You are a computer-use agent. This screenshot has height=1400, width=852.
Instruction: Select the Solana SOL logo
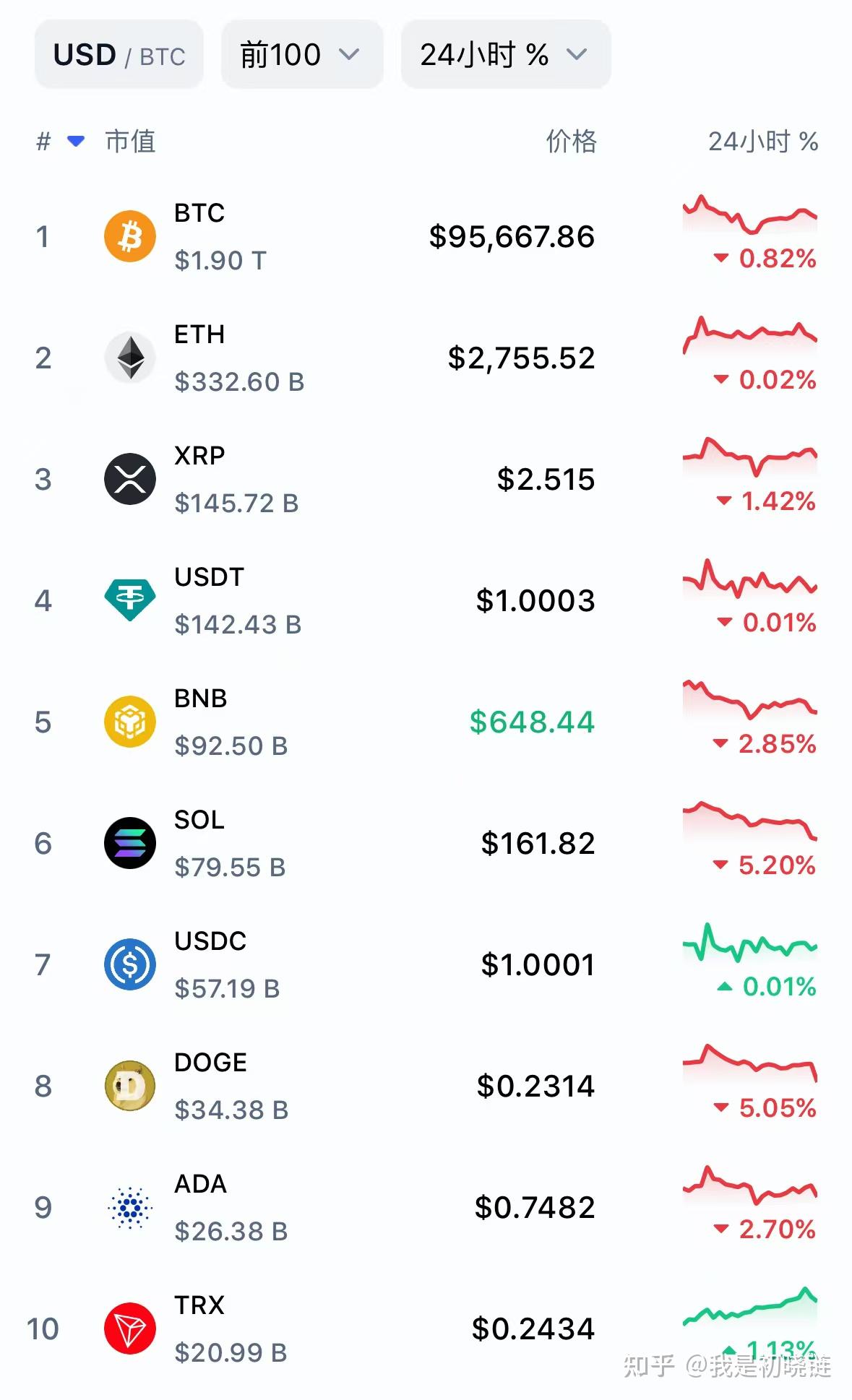click(130, 843)
